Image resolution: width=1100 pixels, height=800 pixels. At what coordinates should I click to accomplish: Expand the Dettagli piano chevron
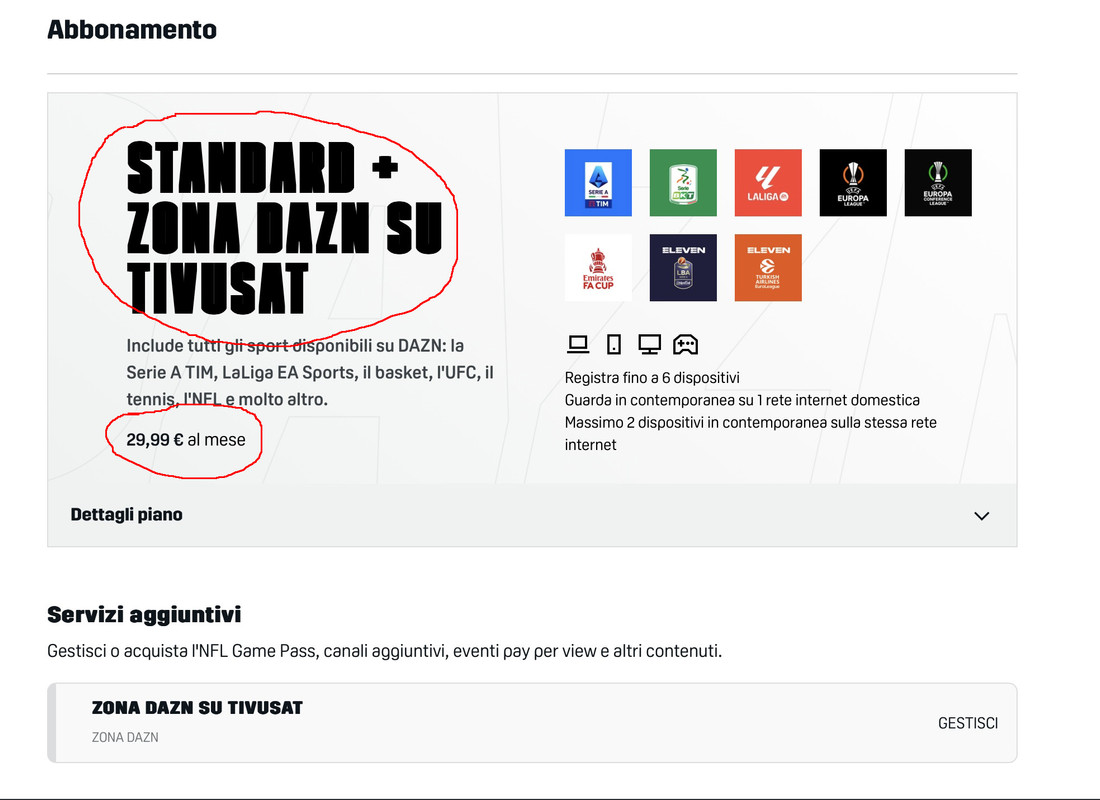coord(981,516)
